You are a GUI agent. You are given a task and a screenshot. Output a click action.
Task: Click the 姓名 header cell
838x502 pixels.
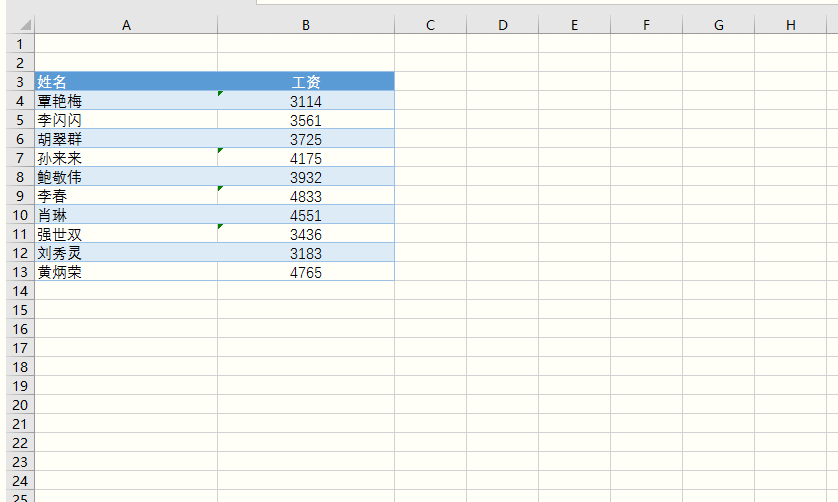[x=126, y=81]
